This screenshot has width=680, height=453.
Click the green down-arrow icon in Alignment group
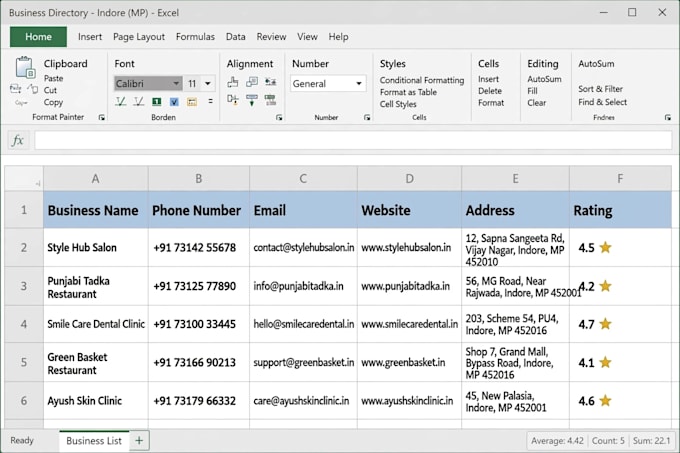252,100
